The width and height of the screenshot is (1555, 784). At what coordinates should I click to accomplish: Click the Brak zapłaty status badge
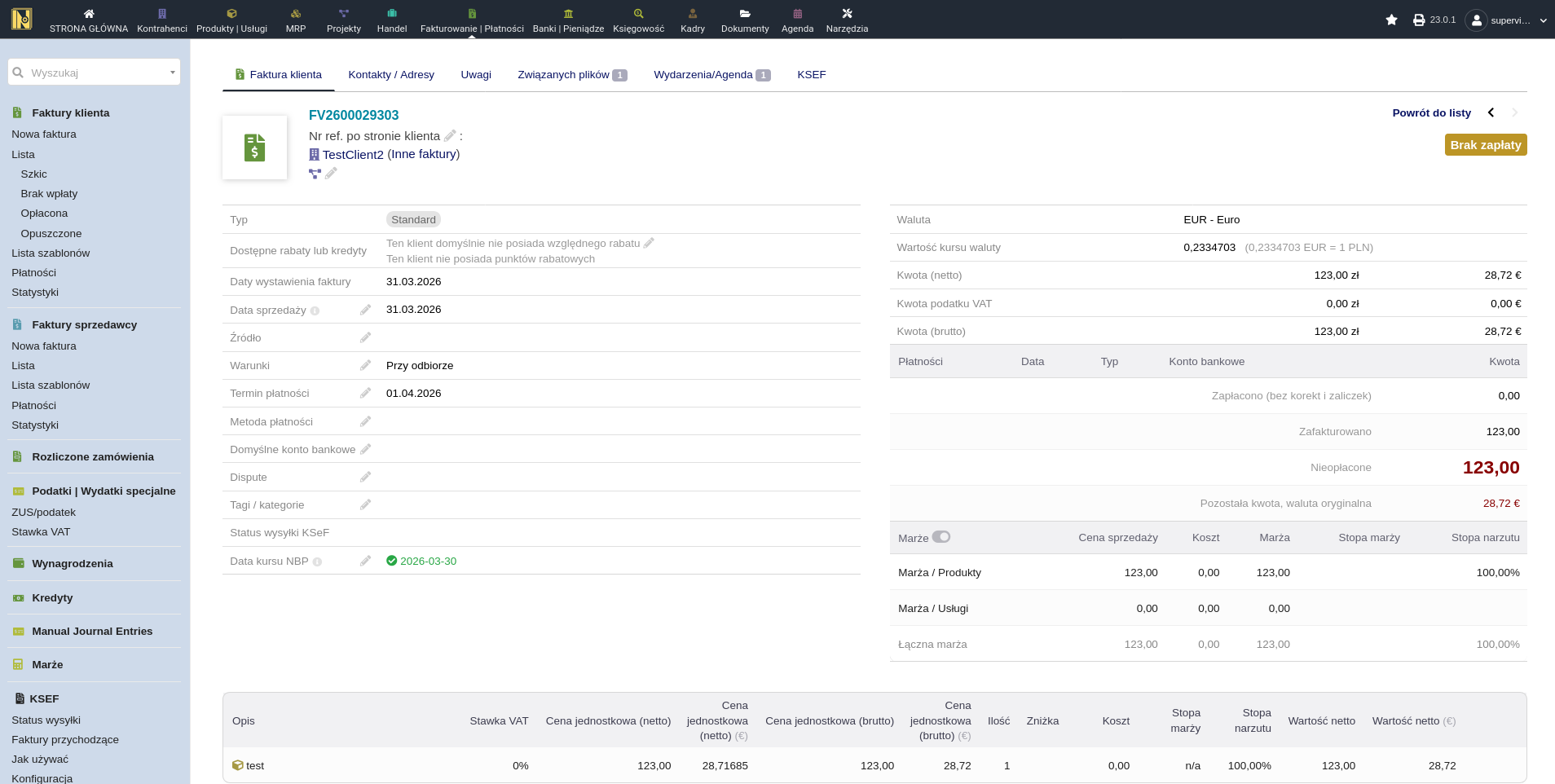[1485, 145]
